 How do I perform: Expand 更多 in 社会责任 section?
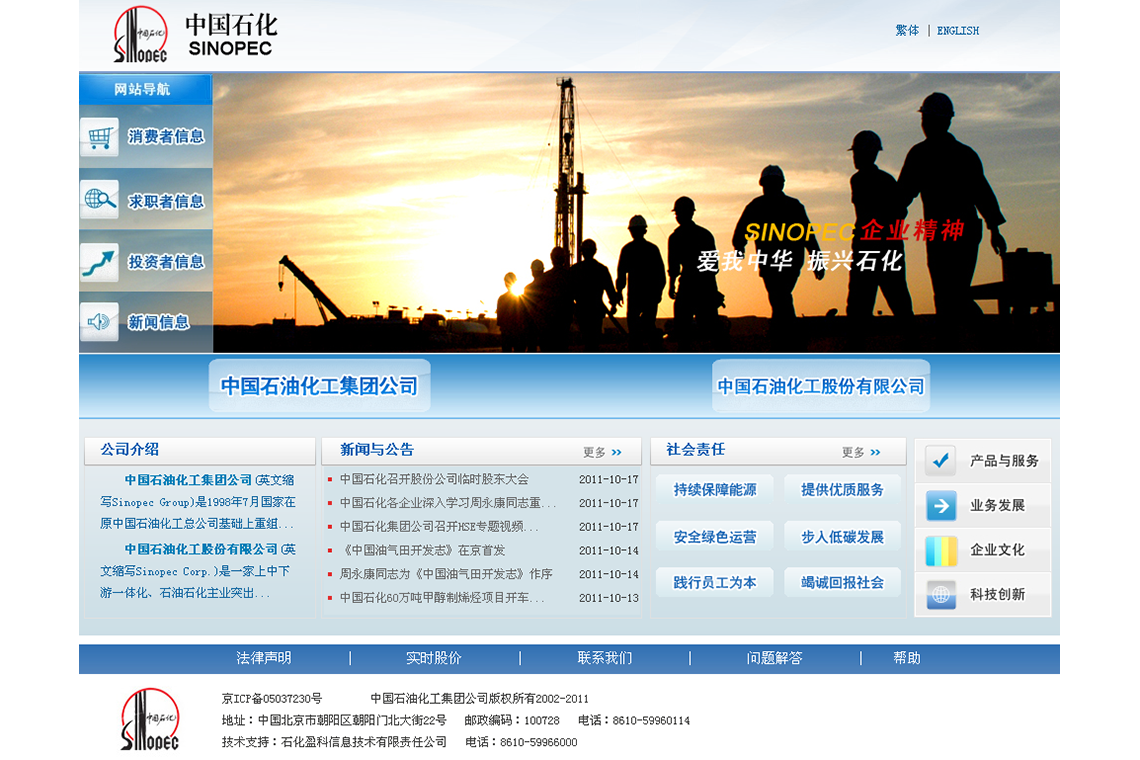tap(861, 452)
